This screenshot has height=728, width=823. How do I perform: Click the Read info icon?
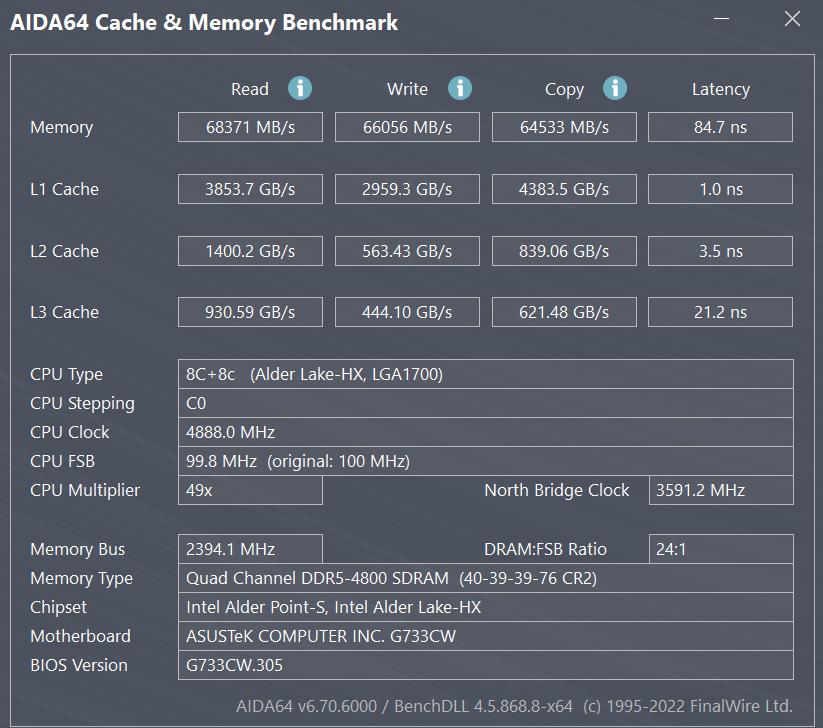pos(300,88)
